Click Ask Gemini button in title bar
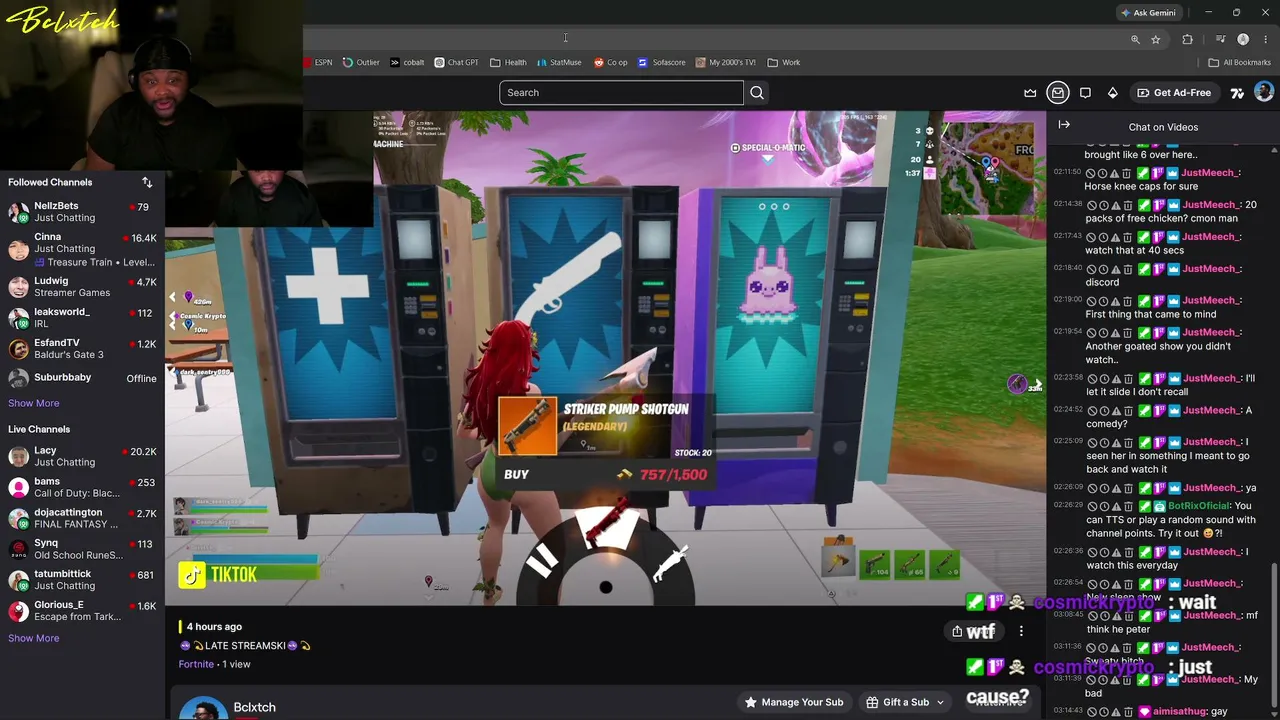 click(1148, 13)
